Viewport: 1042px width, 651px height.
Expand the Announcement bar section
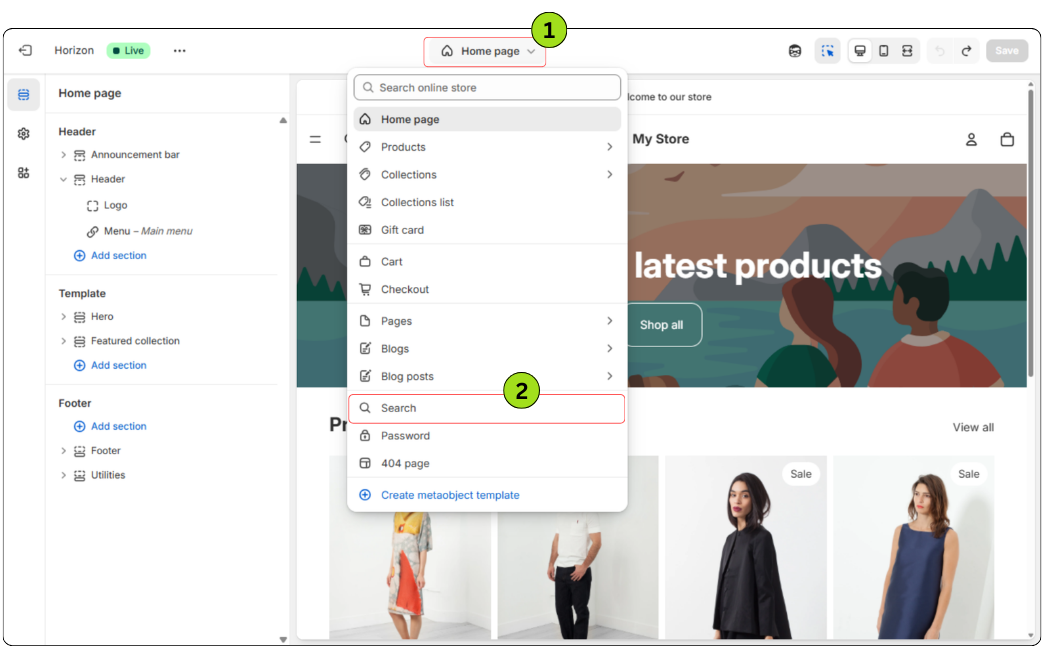63,155
